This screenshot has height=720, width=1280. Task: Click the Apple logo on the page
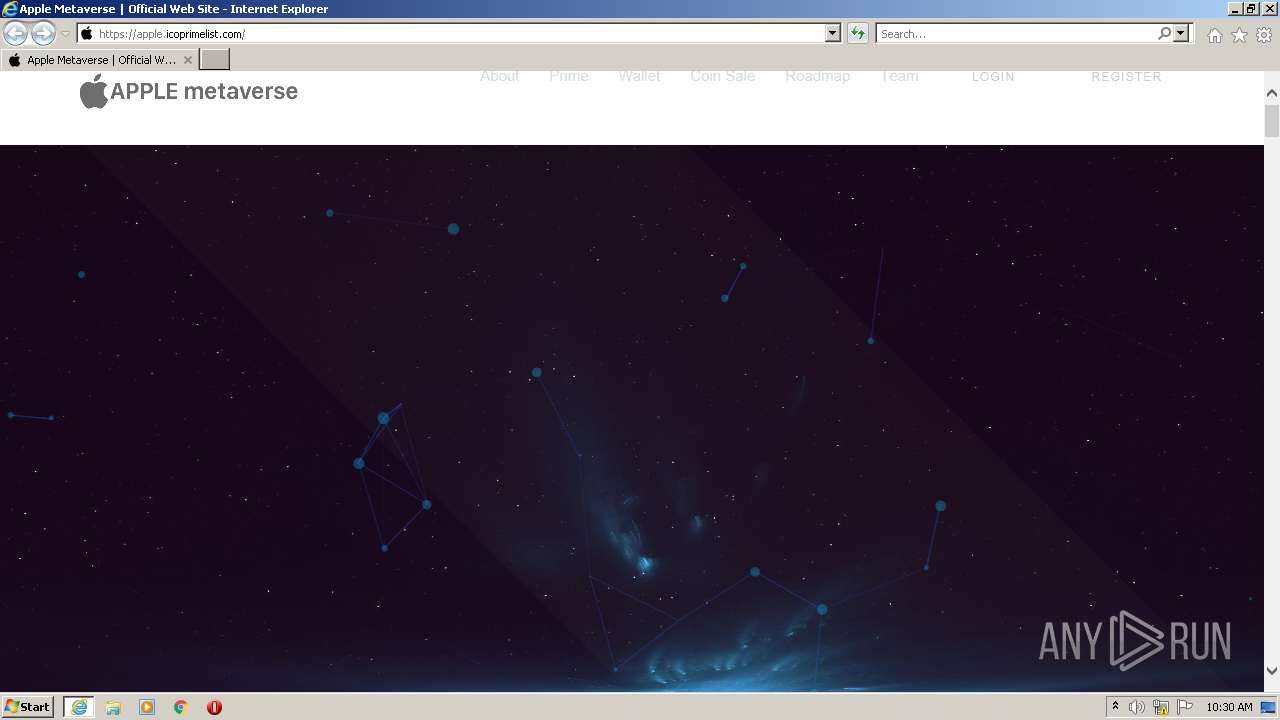point(94,91)
